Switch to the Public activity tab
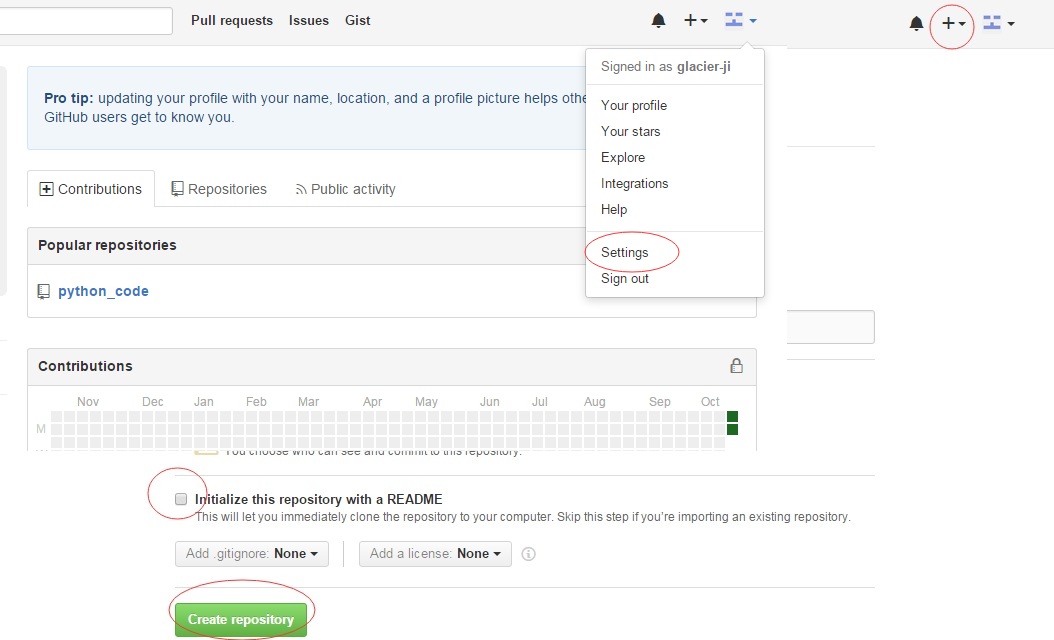This screenshot has height=640, width=1054. 345,189
